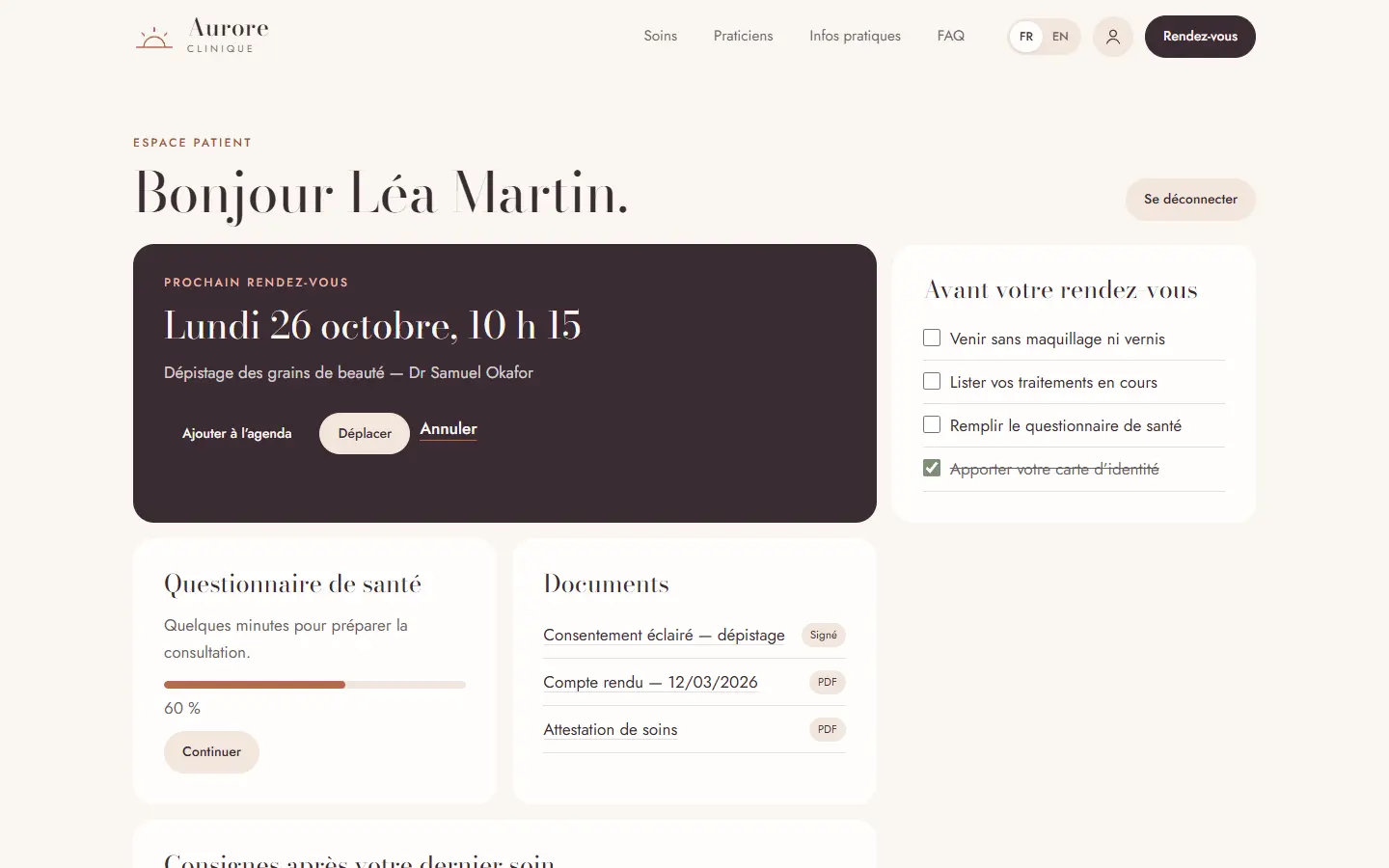The image size is (1389, 868).
Task: Click 'Lundi 26 octobre, 10 h 15' heading
Action: pos(372,326)
